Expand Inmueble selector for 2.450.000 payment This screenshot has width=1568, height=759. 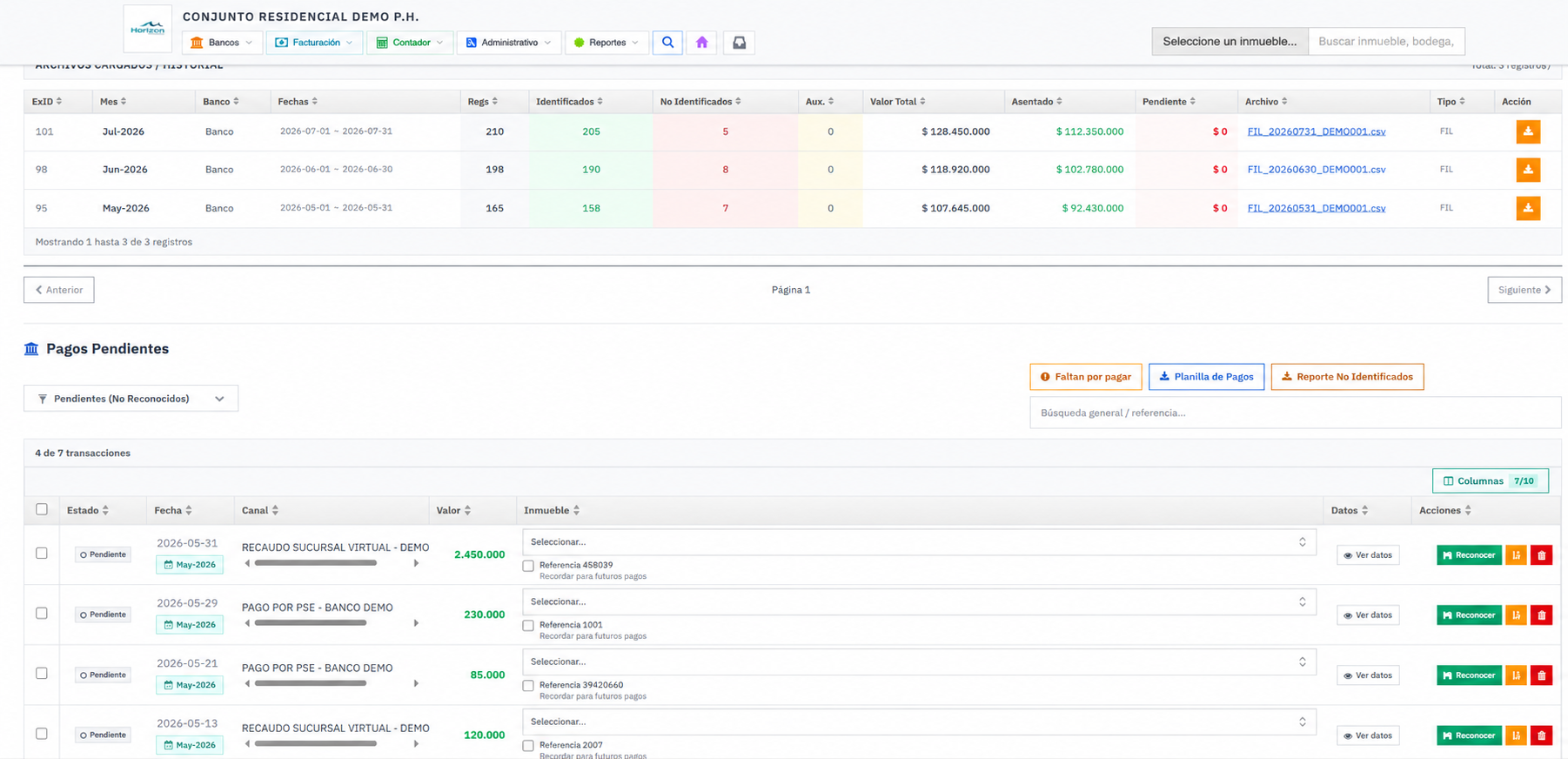919,542
